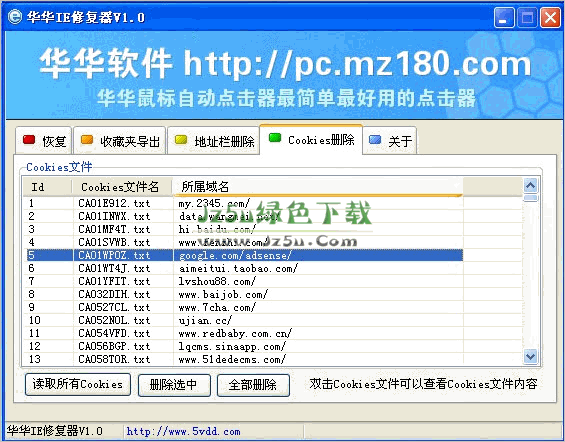This screenshot has width=565, height=442.
Task: Click the list scrollbar down arrow
Action: click(x=530, y=356)
